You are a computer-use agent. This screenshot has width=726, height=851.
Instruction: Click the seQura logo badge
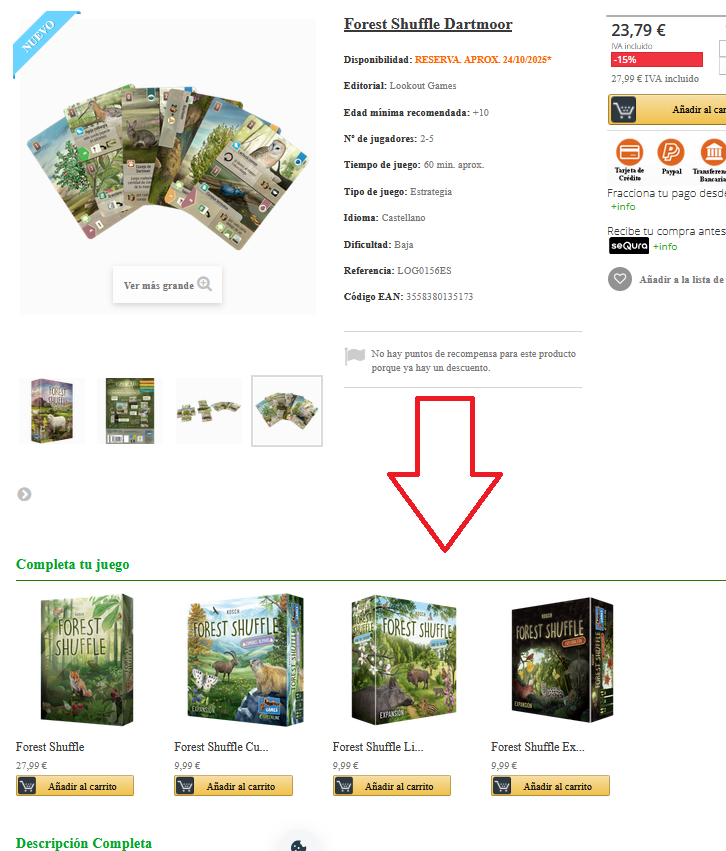click(628, 246)
